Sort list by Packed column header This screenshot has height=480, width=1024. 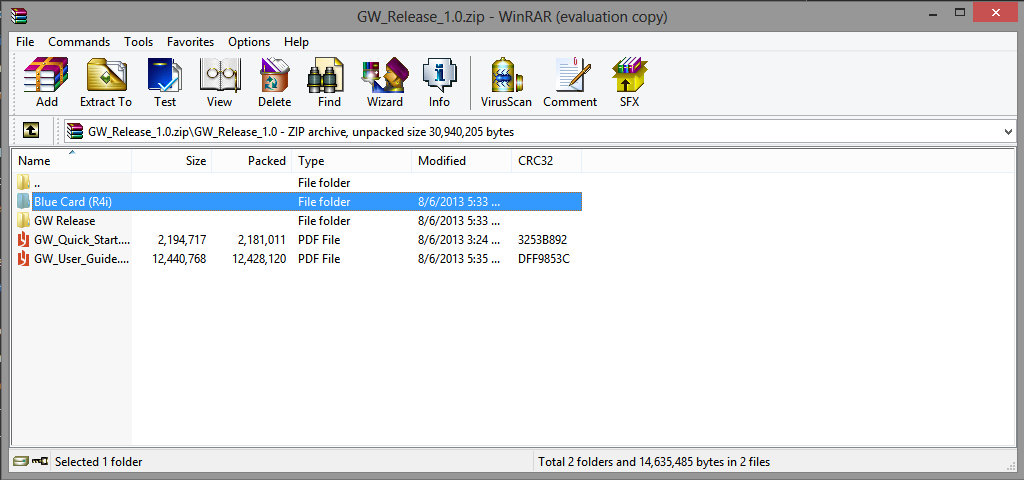coord(251,161)
